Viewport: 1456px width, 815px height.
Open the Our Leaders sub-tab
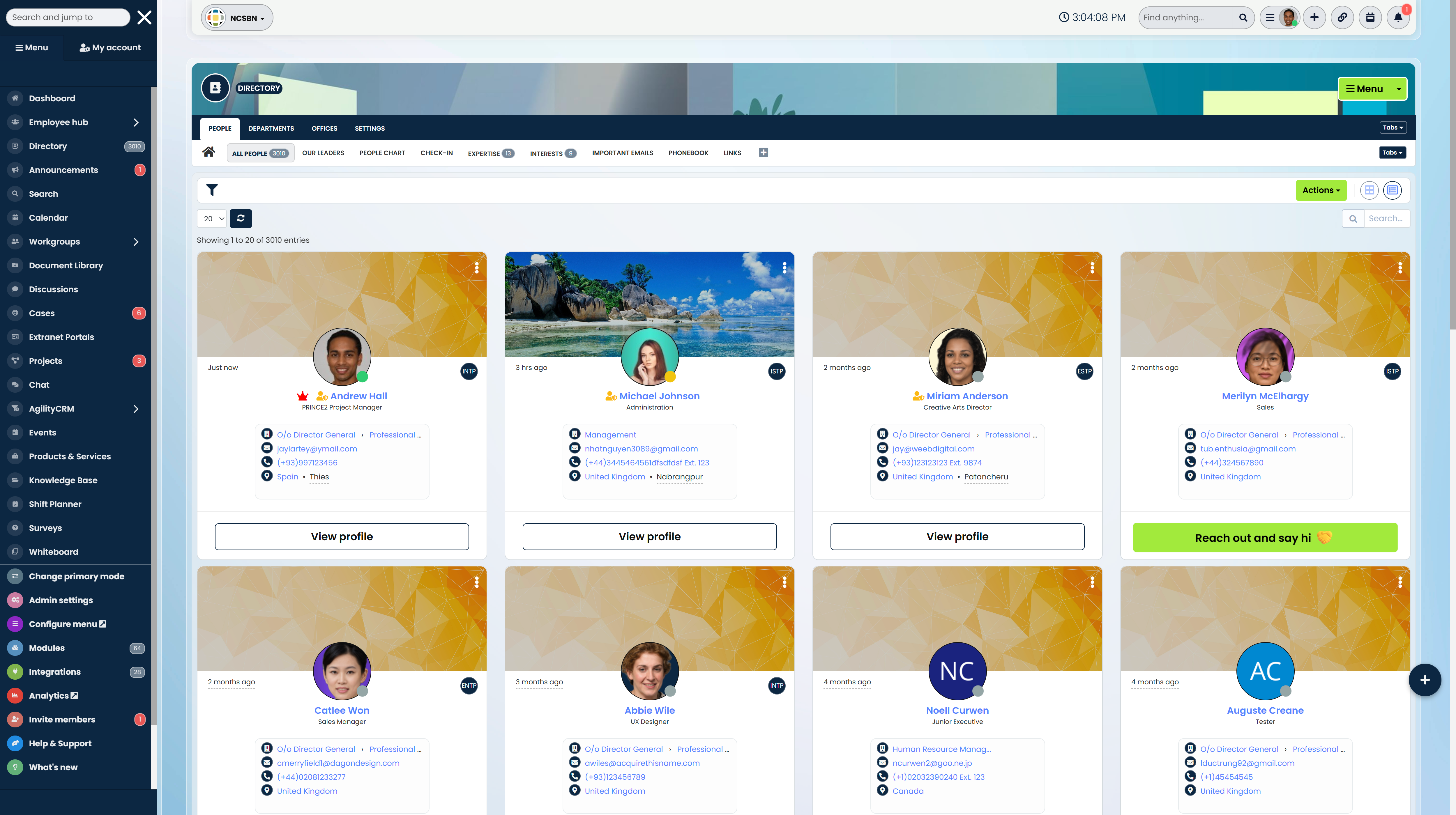click(x=323, y=153)
